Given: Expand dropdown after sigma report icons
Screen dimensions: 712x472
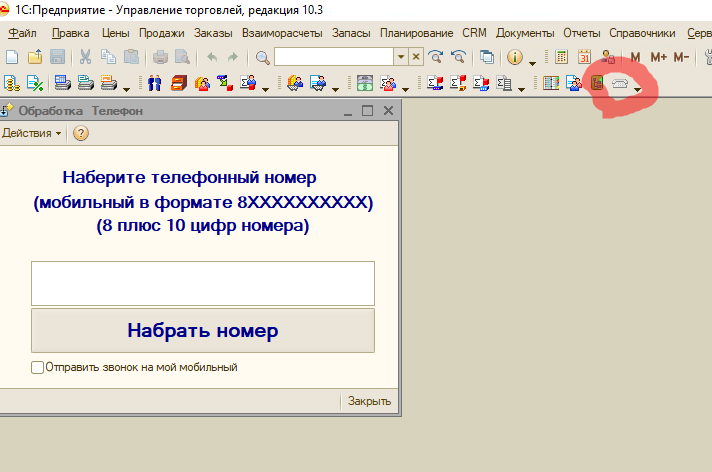Looking at the screenshot, I should 521,89.
